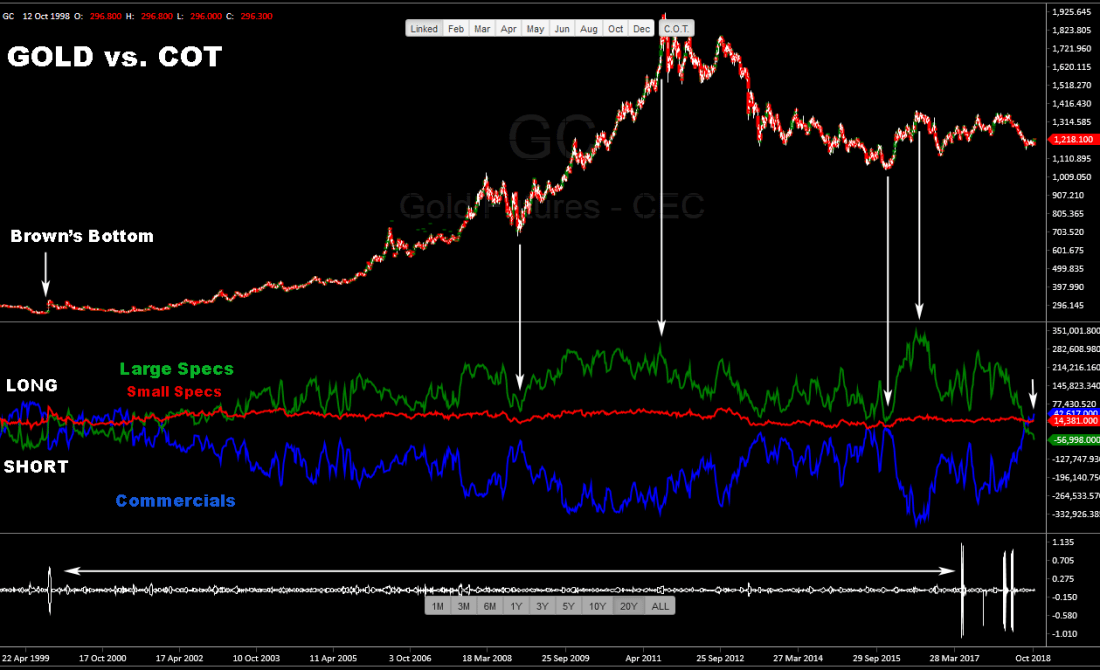Image resolution: width=1100 pixels, height=670 pixels.
Task: Click the blue Commercials value label on axis
Action: click(x=1072, y=412)
